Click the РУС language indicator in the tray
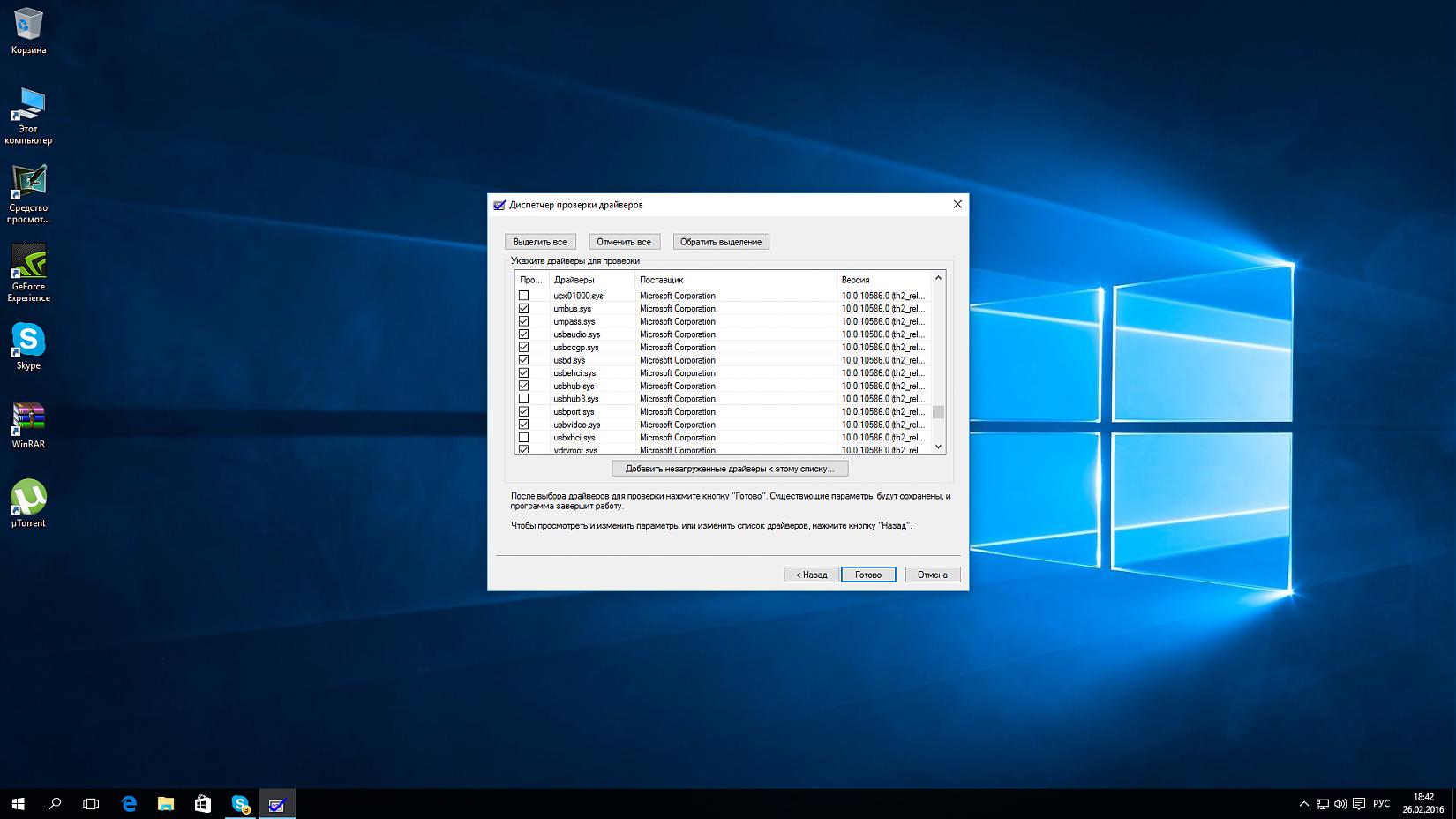This screenshot has width=1456, height=819. click(1381, 803)
